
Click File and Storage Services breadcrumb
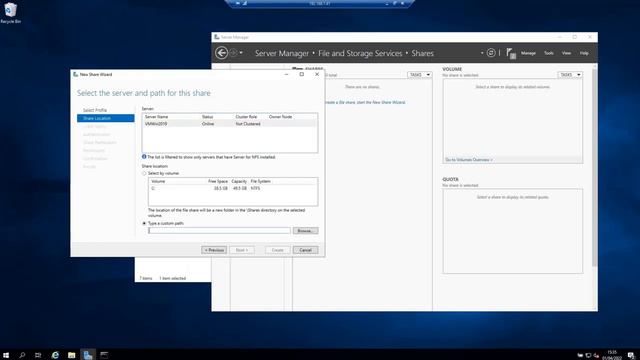(x=360, y=53)
